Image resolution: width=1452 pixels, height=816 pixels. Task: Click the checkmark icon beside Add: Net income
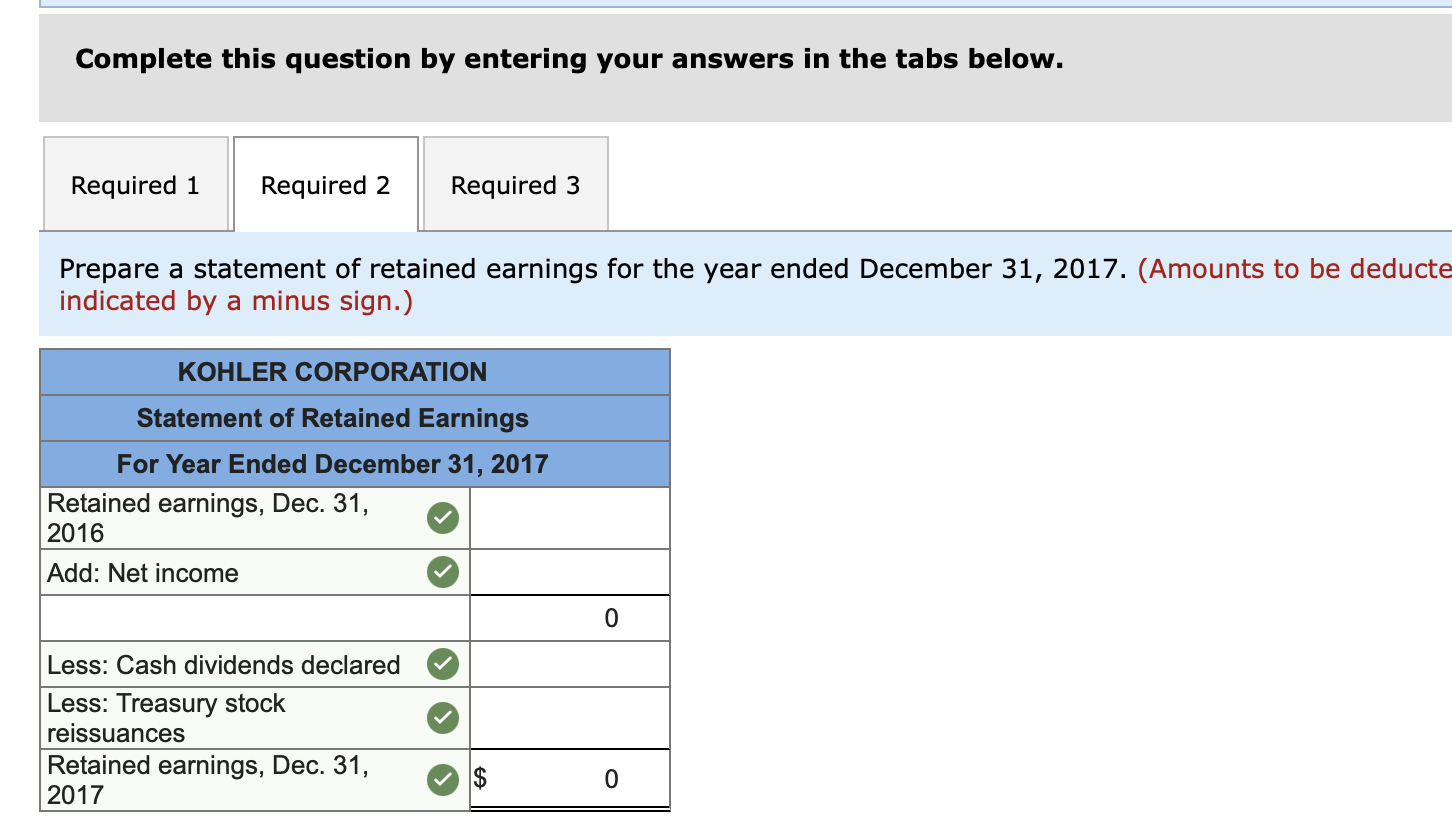[442, 572]
